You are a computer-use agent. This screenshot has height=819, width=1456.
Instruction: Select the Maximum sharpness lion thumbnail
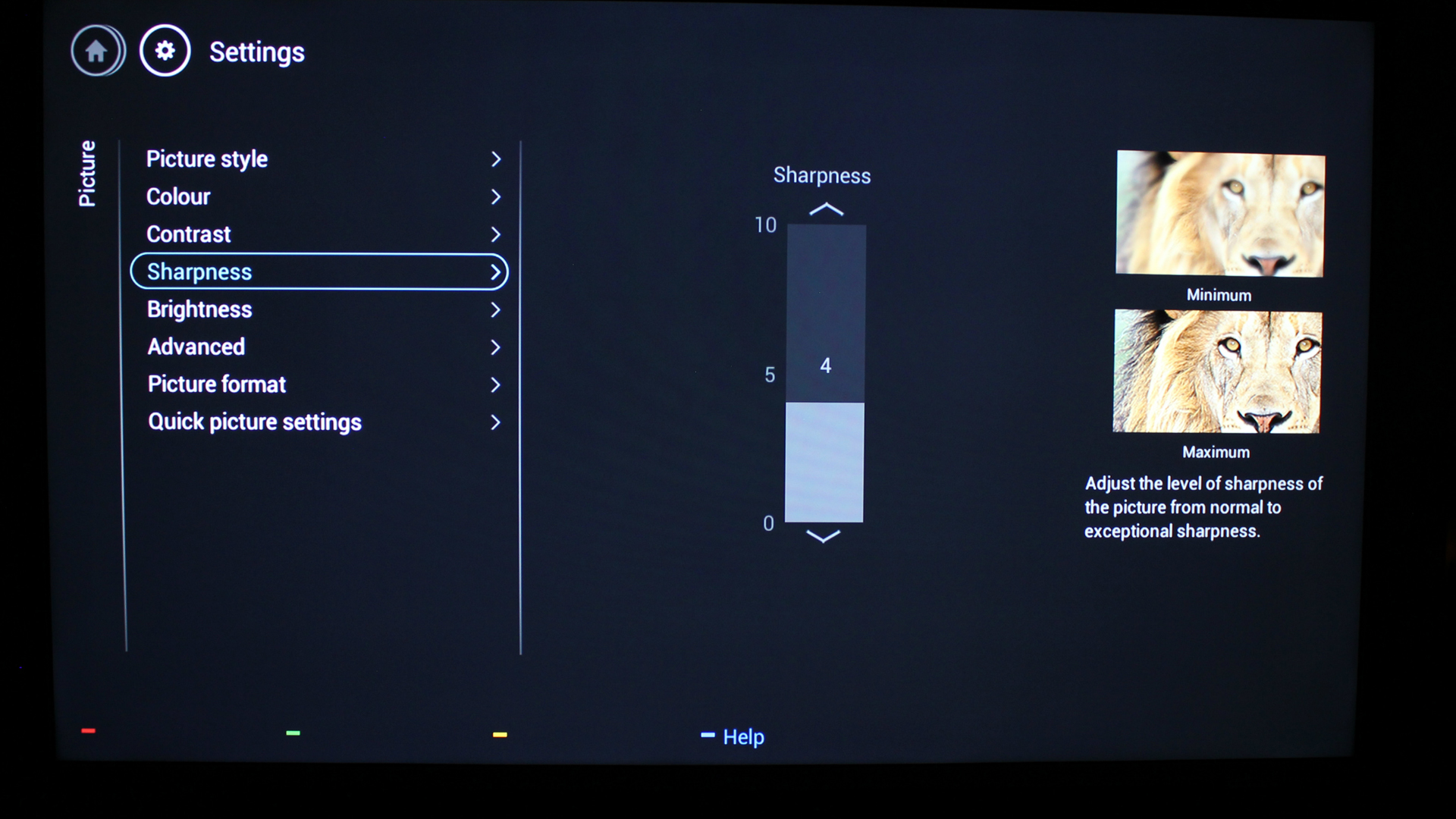click(x=1220, y=372)
